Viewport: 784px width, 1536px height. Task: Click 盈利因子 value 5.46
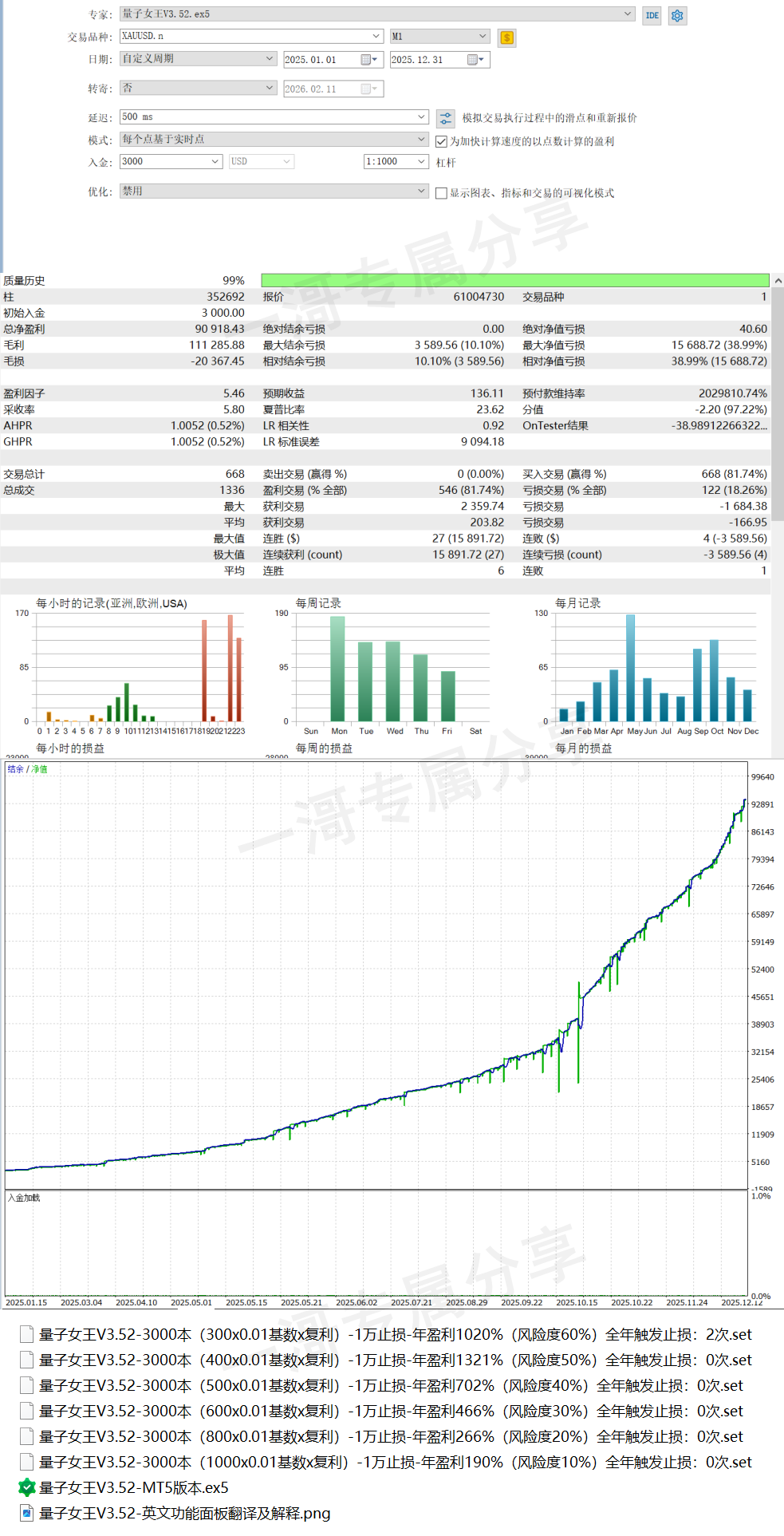pyautogui.click(x=234, y=393)
